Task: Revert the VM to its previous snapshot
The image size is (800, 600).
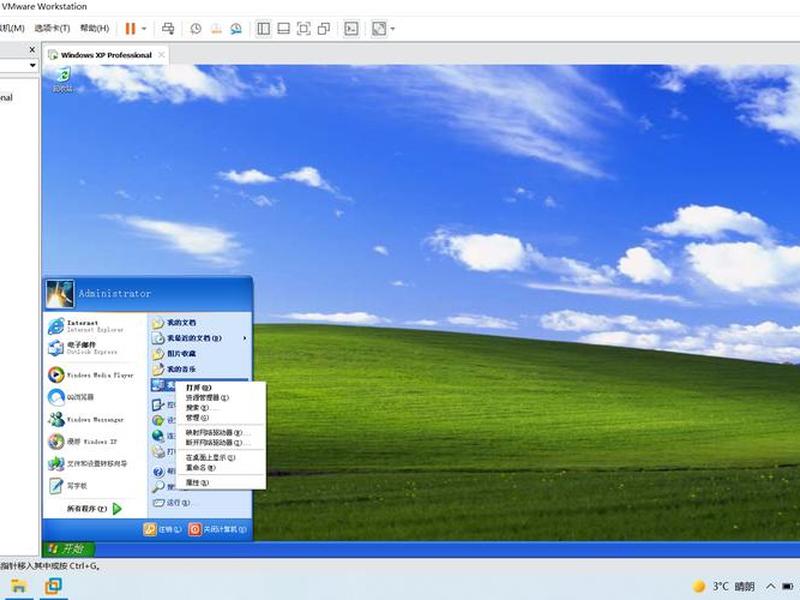Action: pyautogui.click(x=216, y=29)
